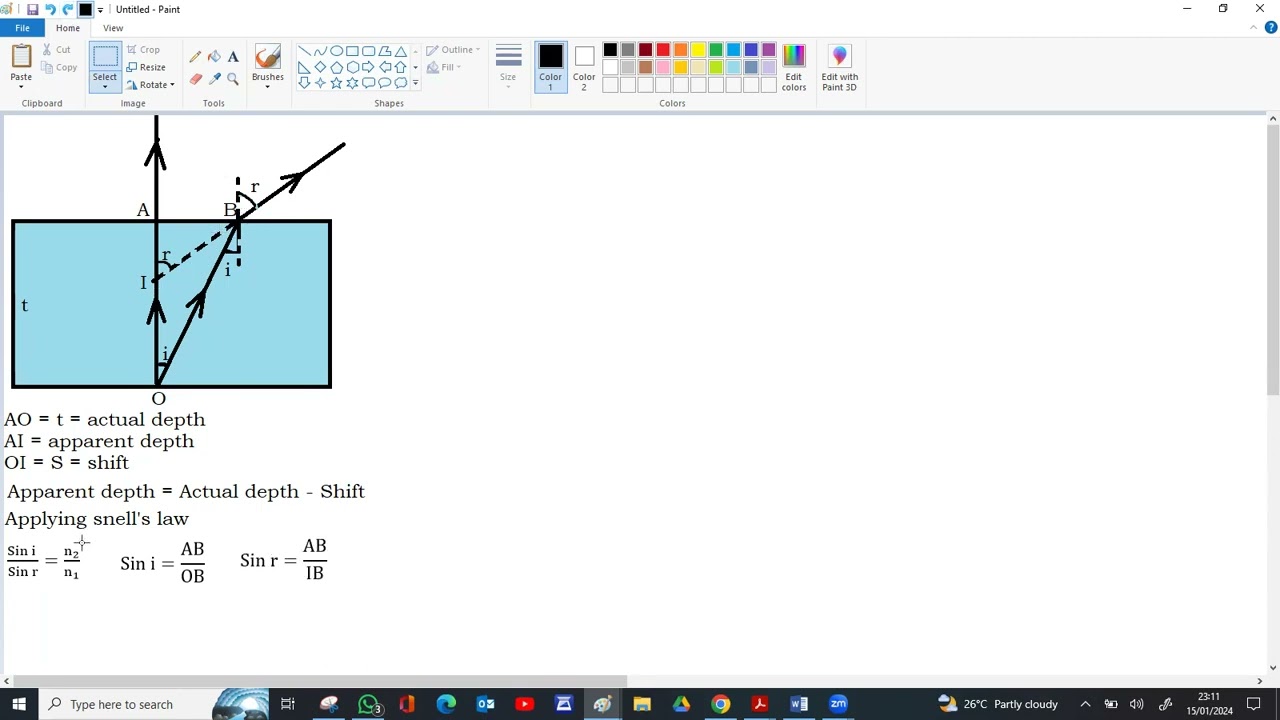Open the Paste dropdown arrow
Screen dimensions: 1280x720
(x=21, y=87)
